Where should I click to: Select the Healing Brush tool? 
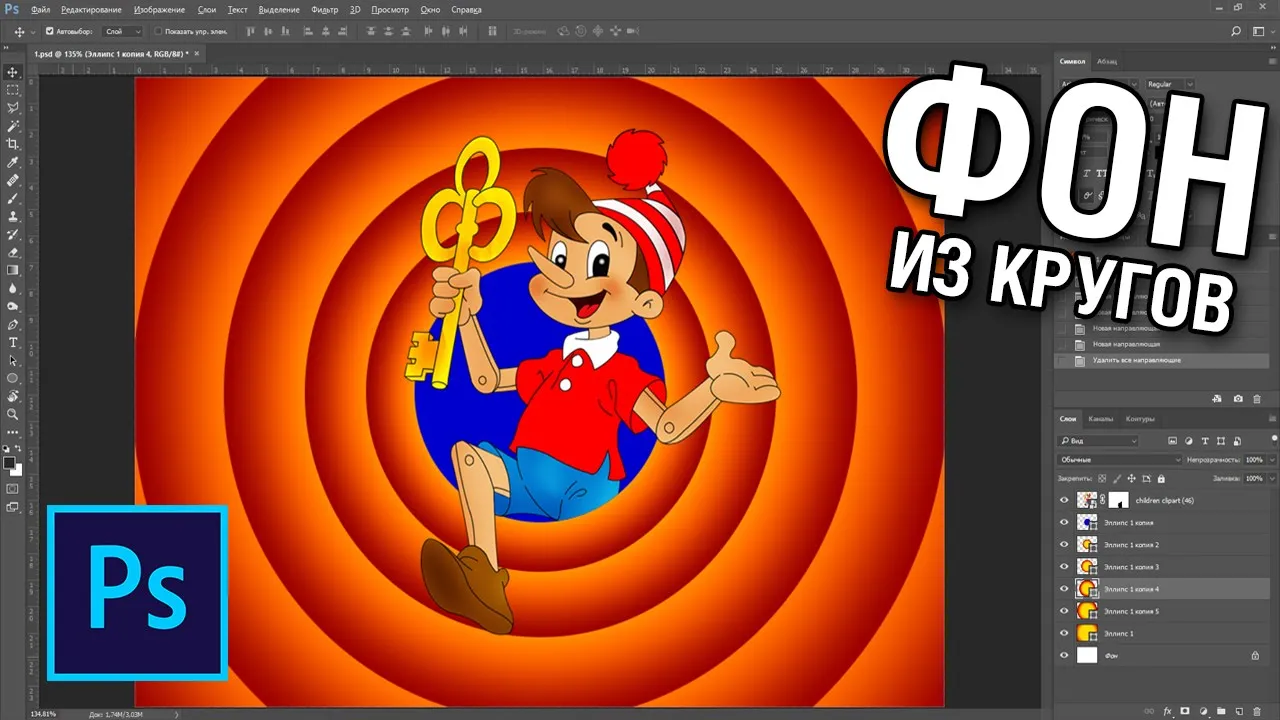13,180
